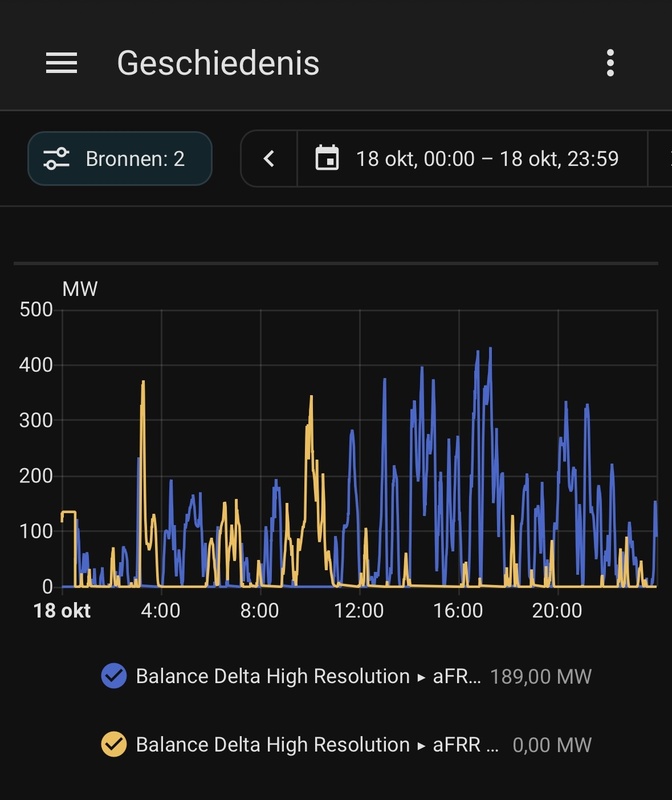Click the 300 y-axis label
Viewport: 672px width, 800px height.
tap(36, 420)
